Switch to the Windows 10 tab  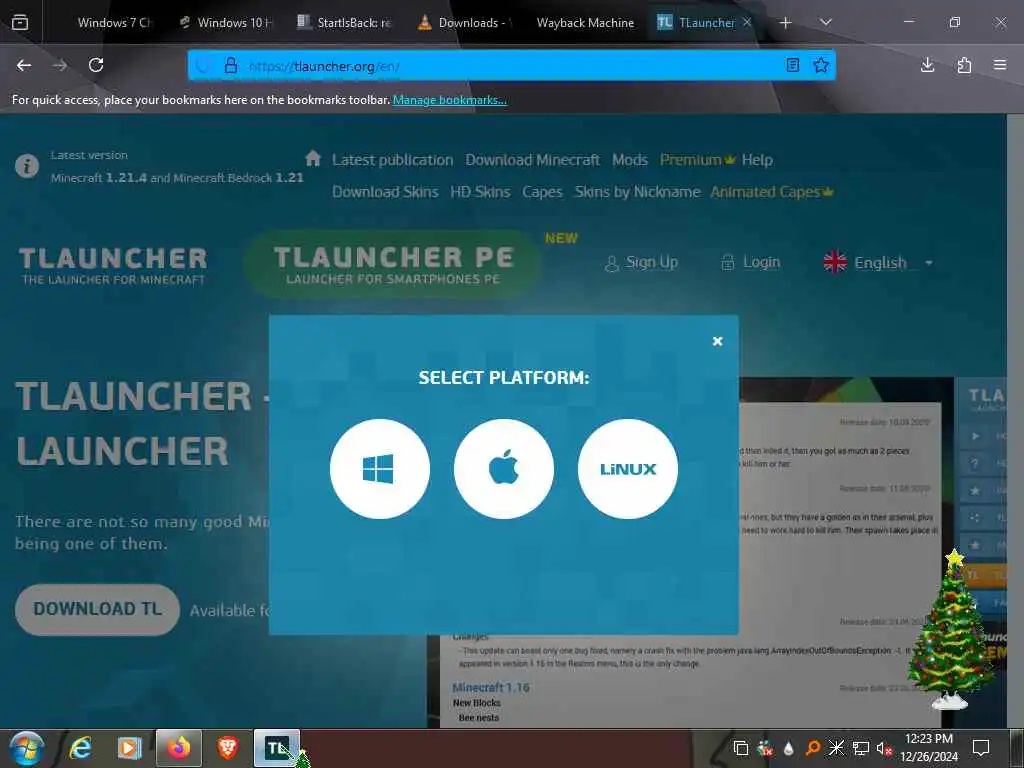click(x=227, y=23)
